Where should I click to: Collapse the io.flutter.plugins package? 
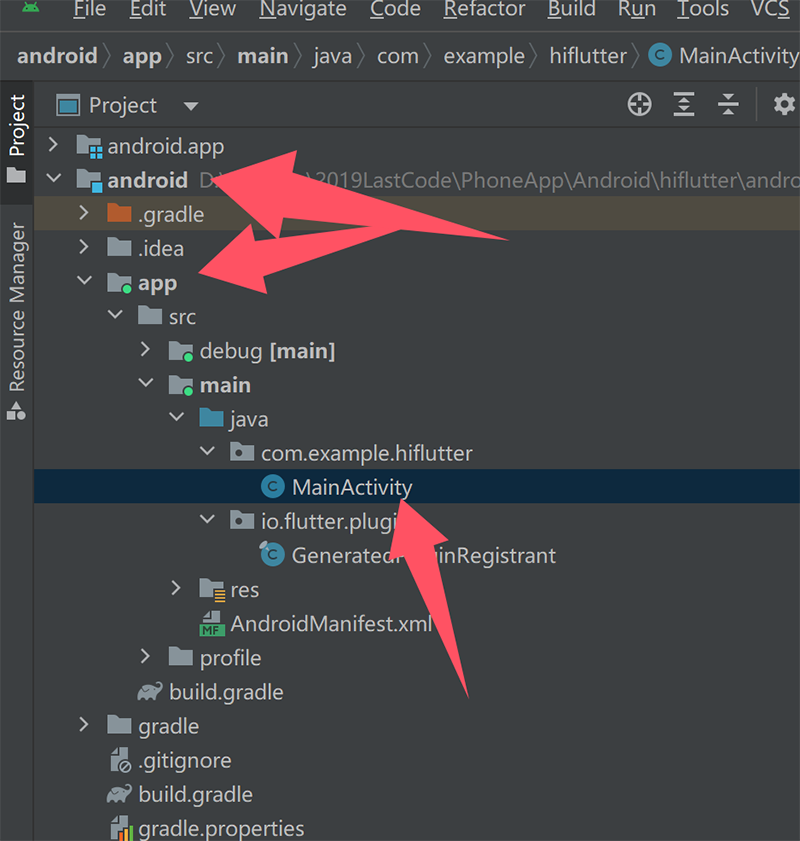click(207, 519)
